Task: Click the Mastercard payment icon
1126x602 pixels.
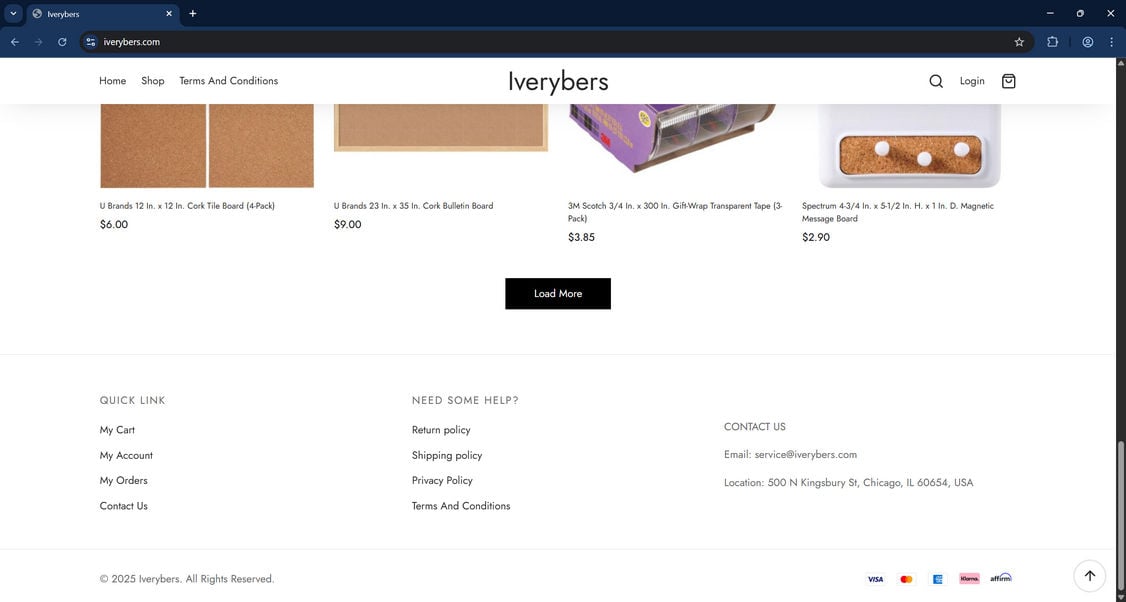Action: point(906,579)
